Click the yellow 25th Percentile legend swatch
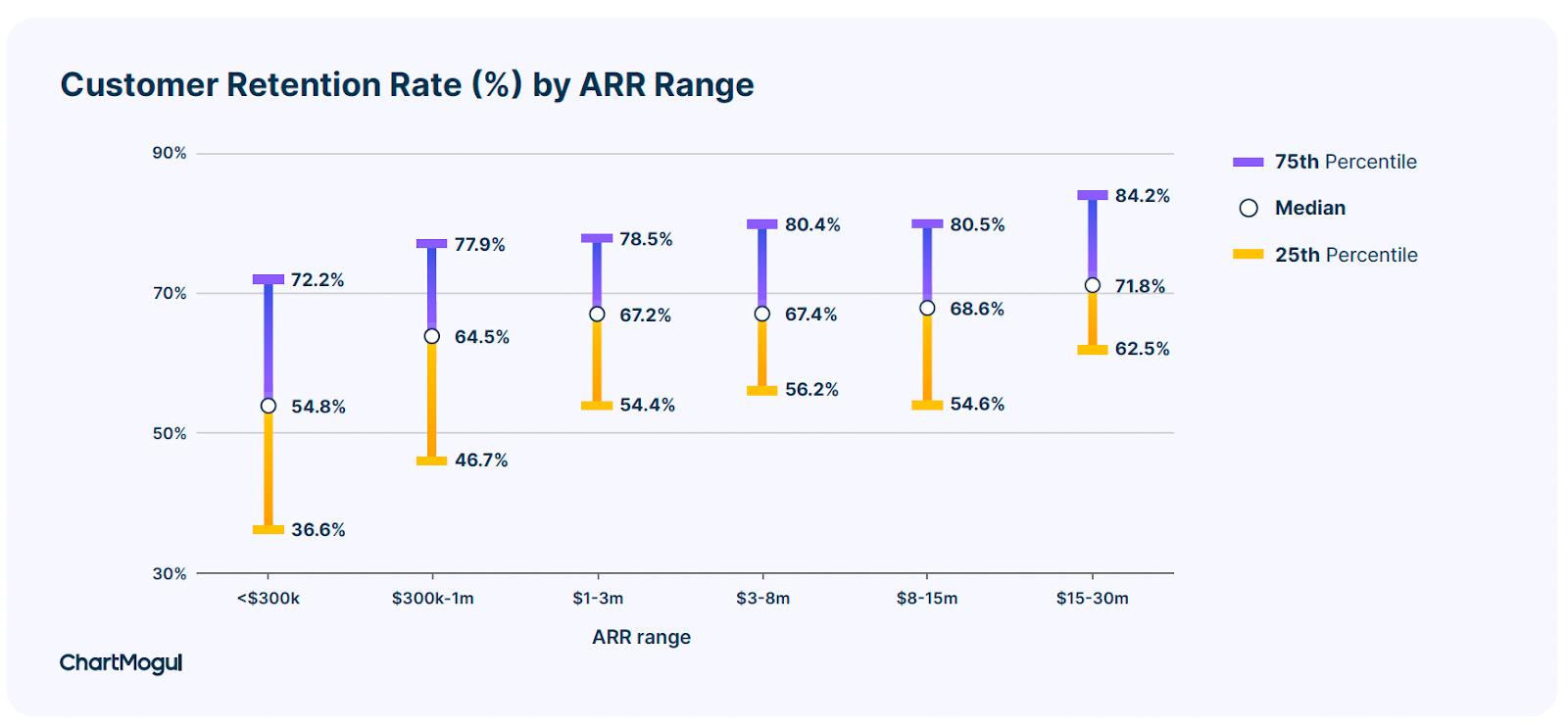The image size is (1568, 728). (1249, 255)
